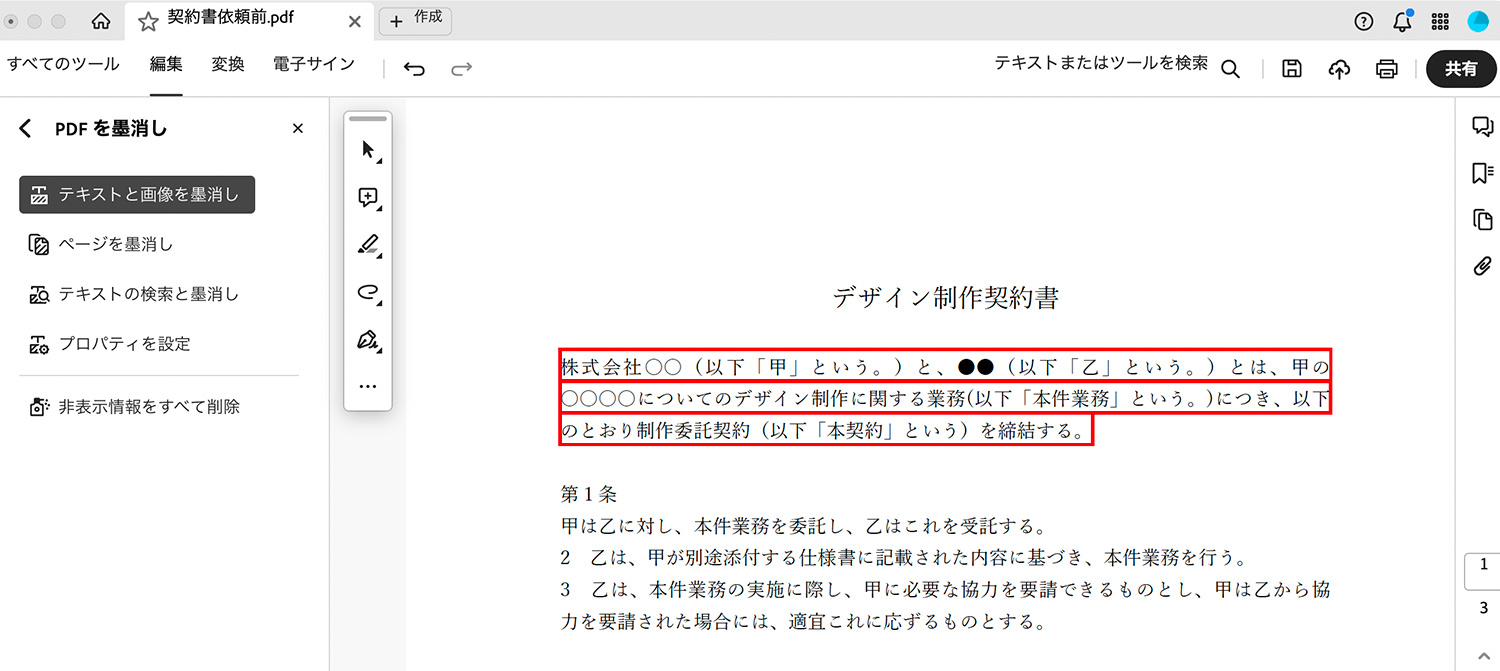The image size is (1500, 671).
Task: Switch to the 電子サイン tab
Action: [314, 65]
